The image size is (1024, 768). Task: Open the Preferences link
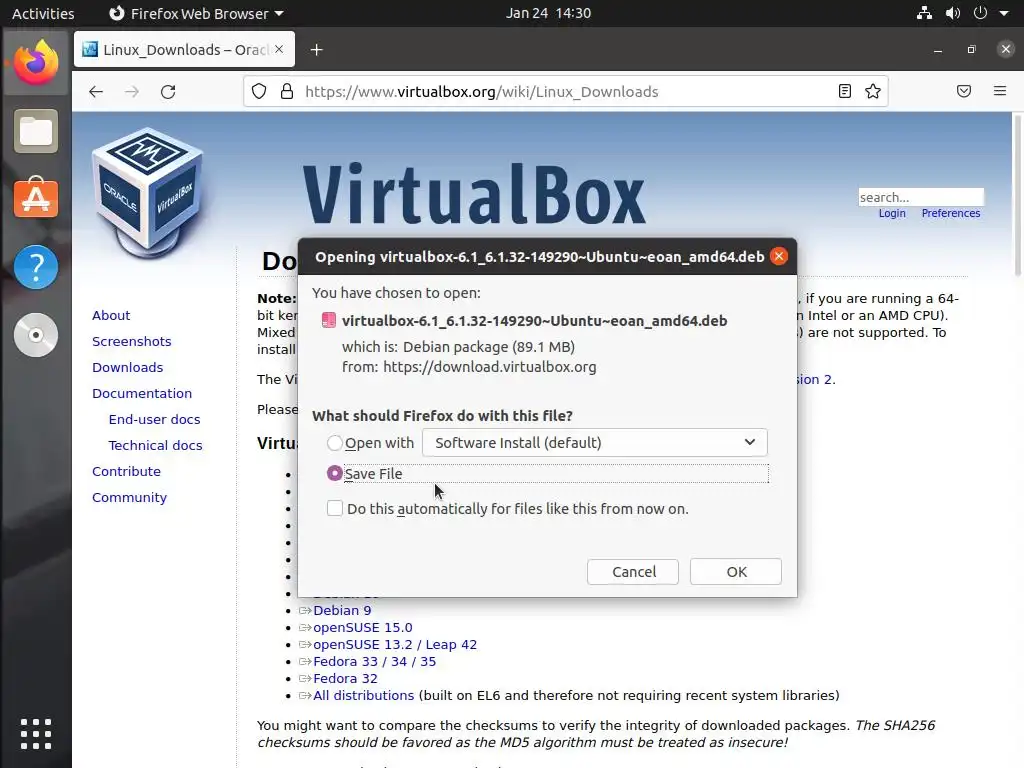coord(950,214)
